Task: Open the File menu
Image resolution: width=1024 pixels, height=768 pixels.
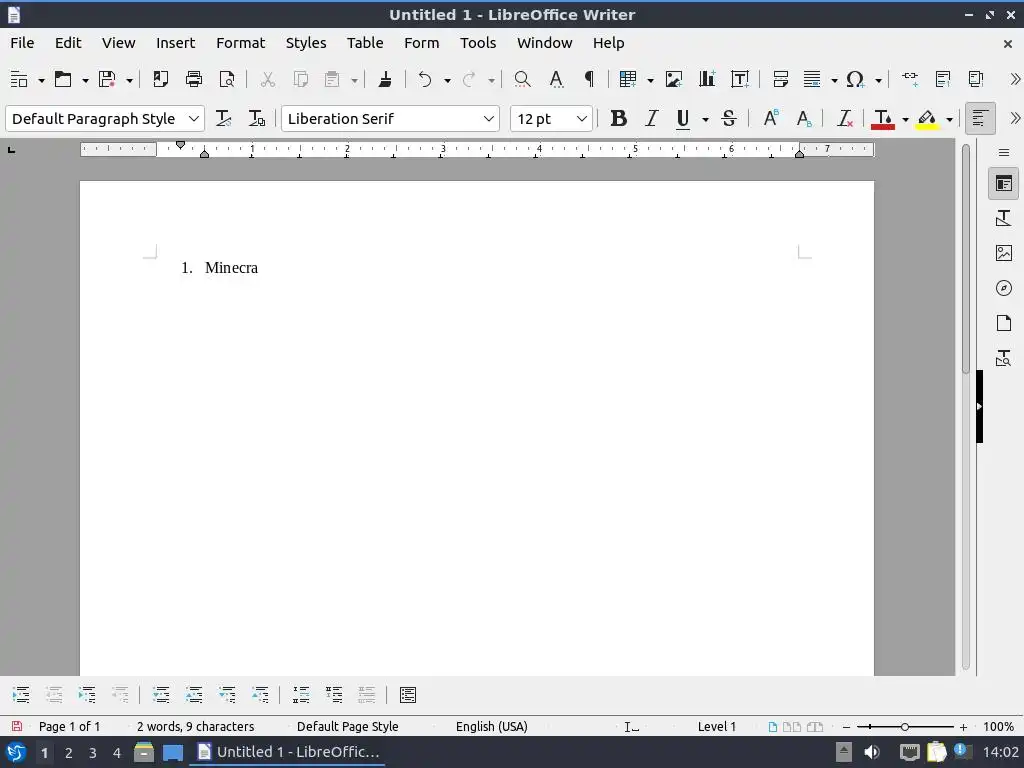Action: (22, 43)
